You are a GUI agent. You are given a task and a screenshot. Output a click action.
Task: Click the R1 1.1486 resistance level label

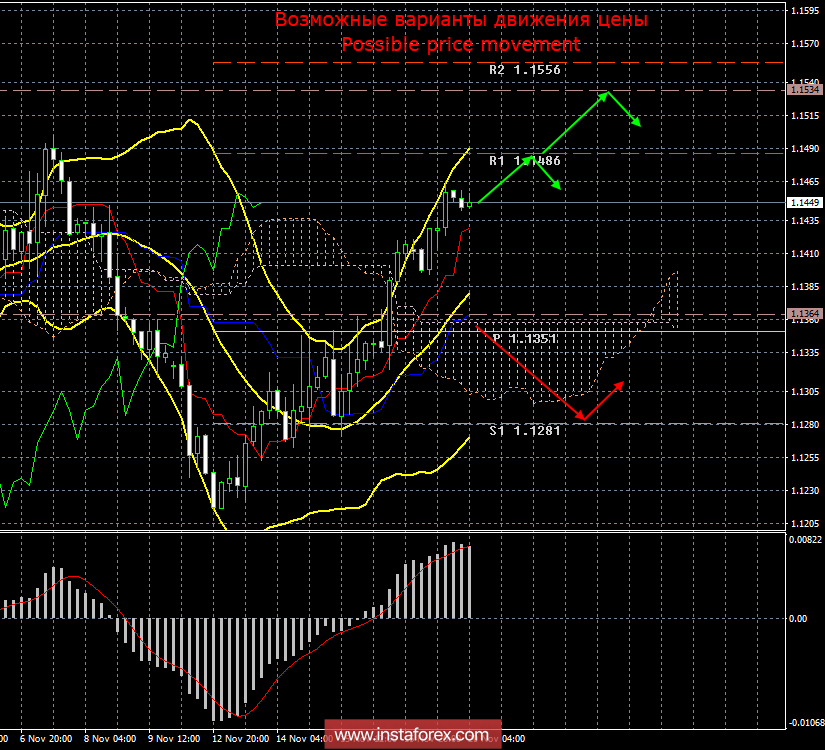[x=525, y=161]
